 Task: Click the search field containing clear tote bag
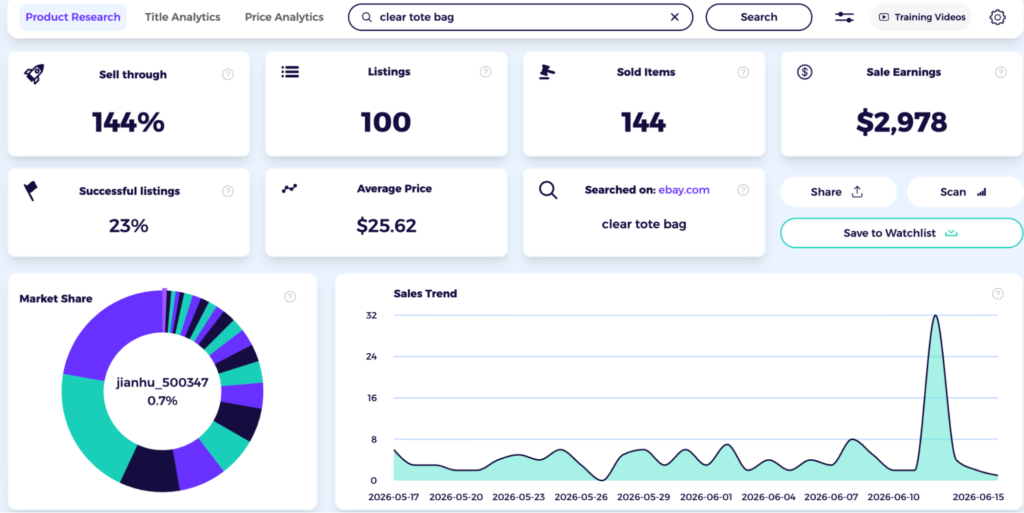tap(520, 17)
